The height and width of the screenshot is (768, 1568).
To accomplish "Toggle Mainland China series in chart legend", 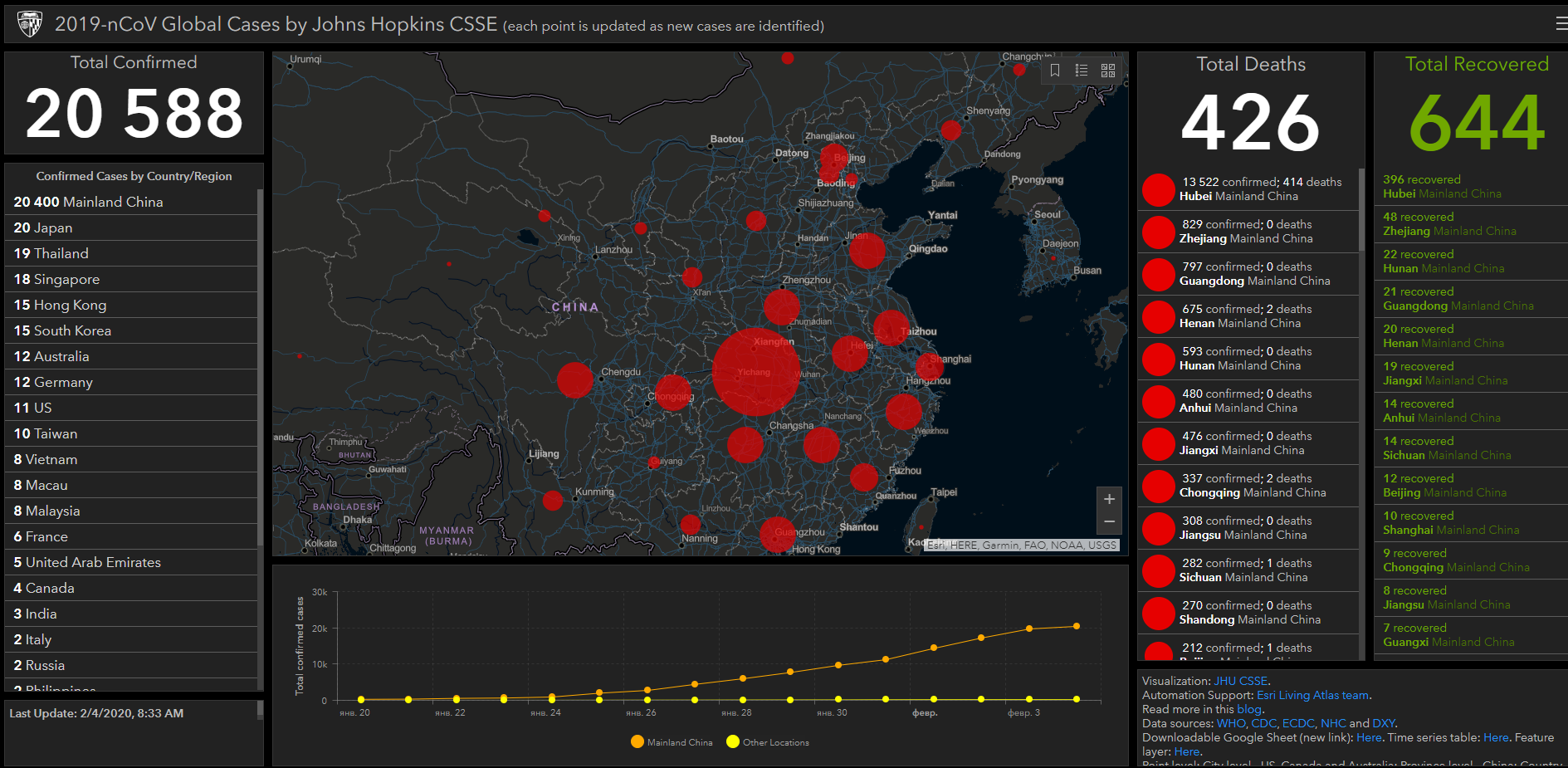I will pos(672,742).
